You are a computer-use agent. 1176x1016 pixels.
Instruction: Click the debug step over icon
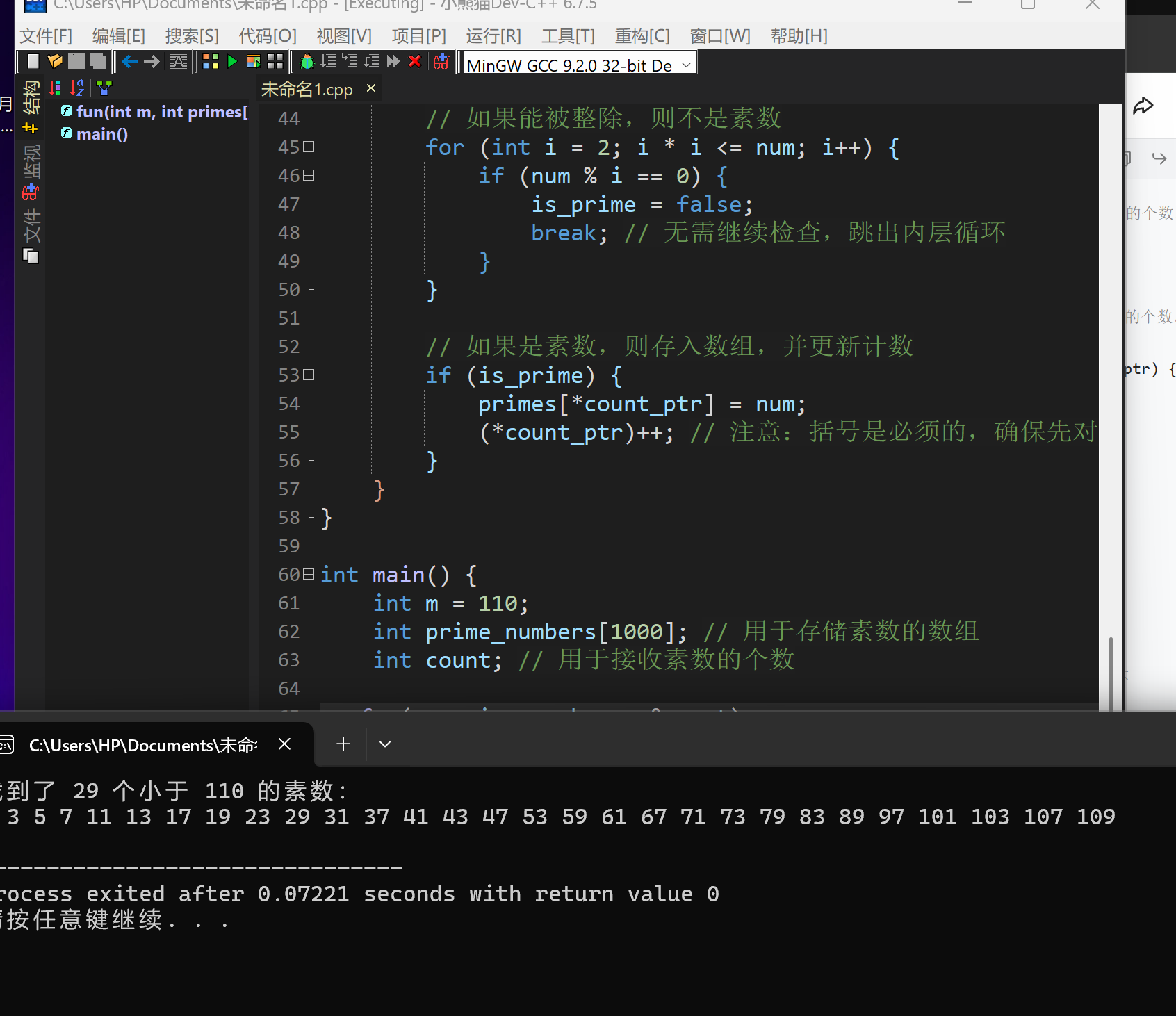pos(329,62)
